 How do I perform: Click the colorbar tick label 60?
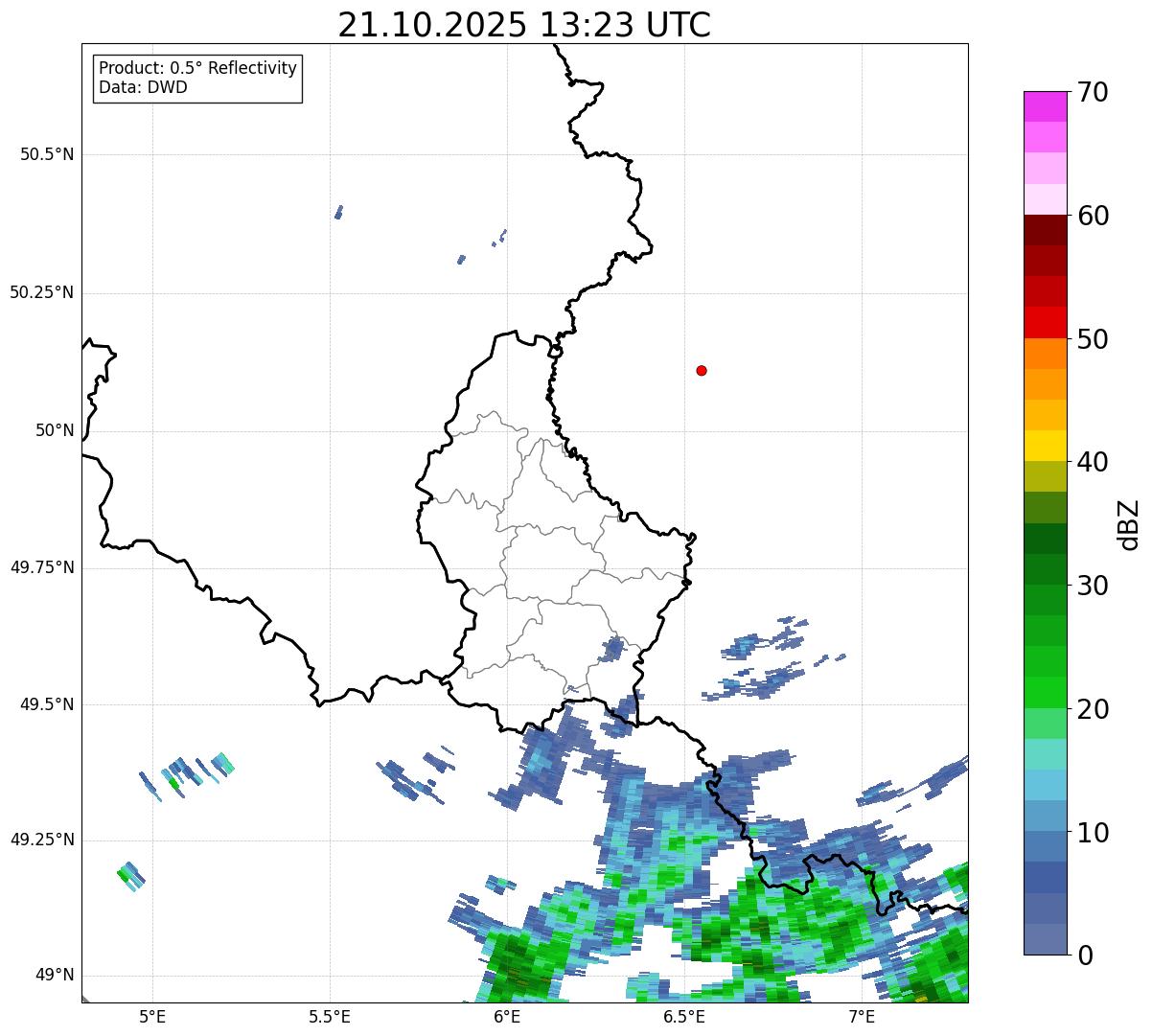point(1093,216)
